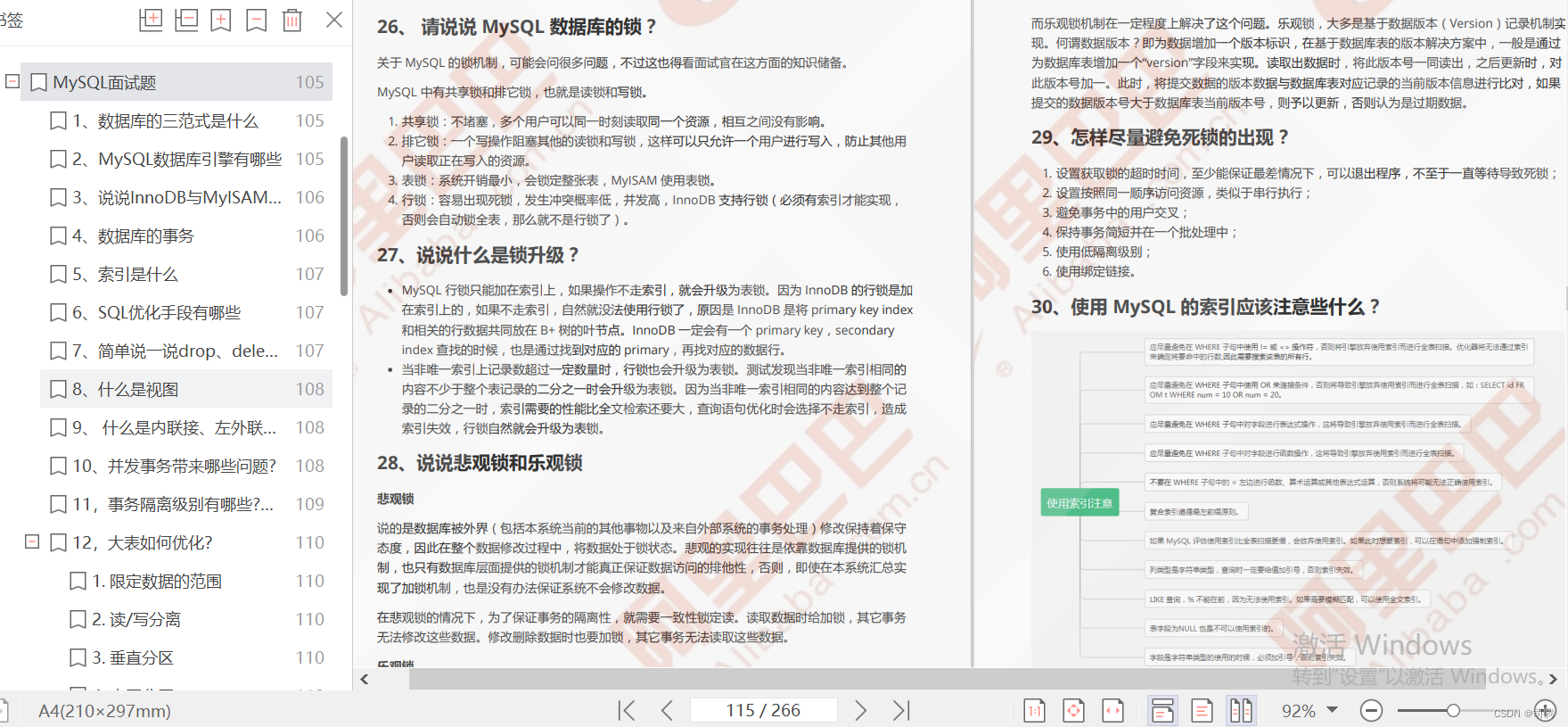Click bookmark icon beside 2、MySQL数据库引擎有哪些
The height and width of the screenshot is (727, 1568).
click(58, 160)
